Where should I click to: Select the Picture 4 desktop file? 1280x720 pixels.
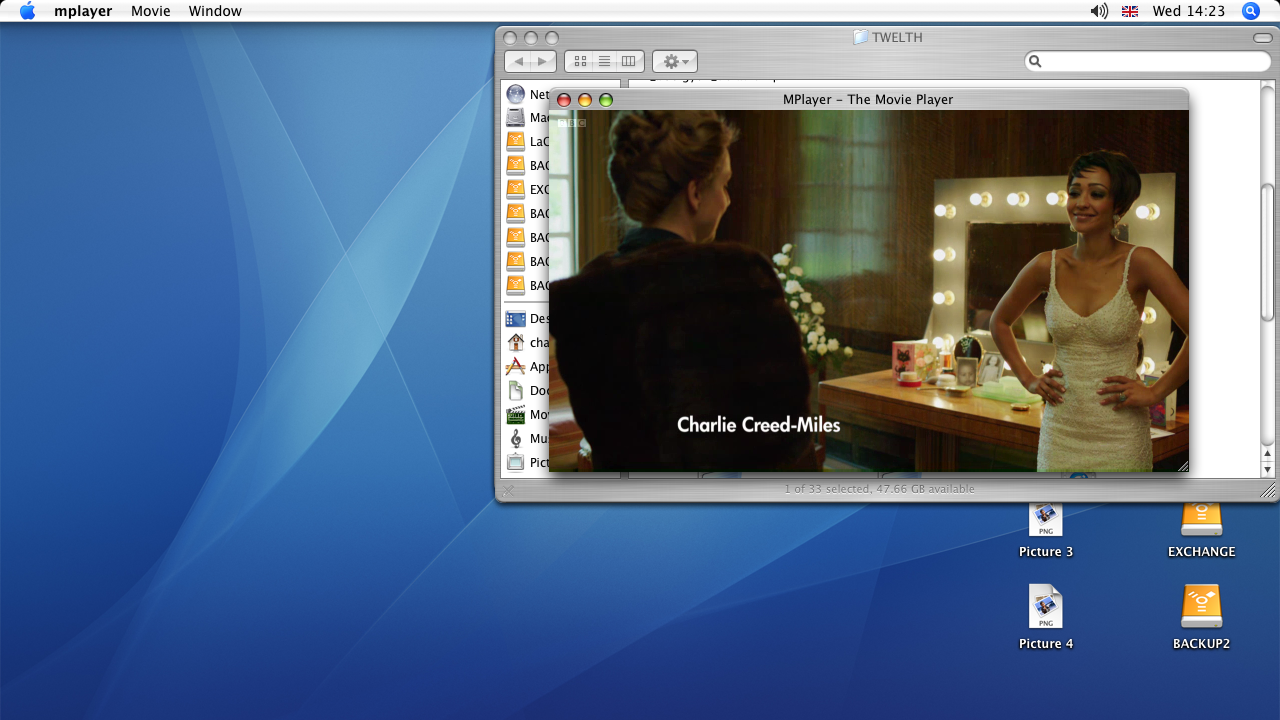[x=1046, y=617]
